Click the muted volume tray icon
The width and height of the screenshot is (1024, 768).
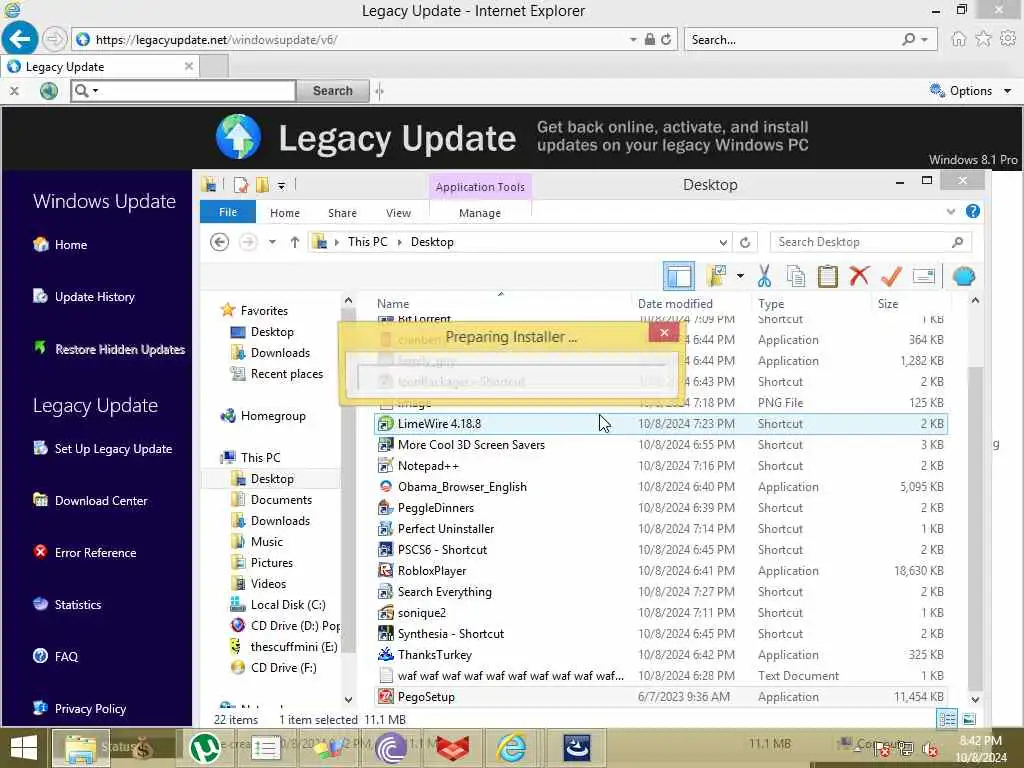930,749
